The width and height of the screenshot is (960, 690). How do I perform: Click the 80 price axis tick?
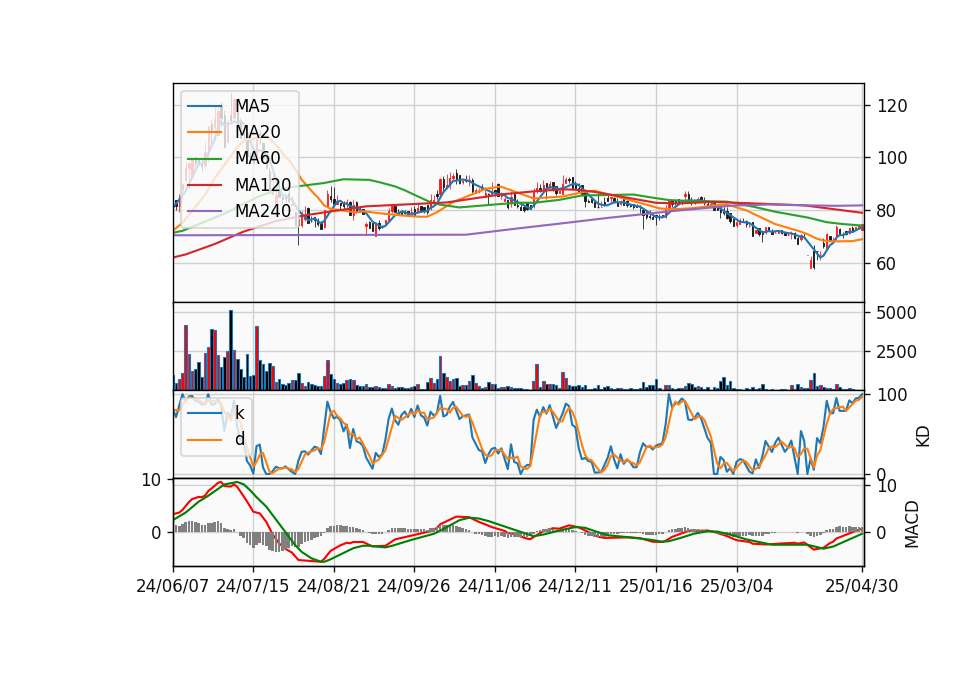pyautogui.click(x=887, y=211)
